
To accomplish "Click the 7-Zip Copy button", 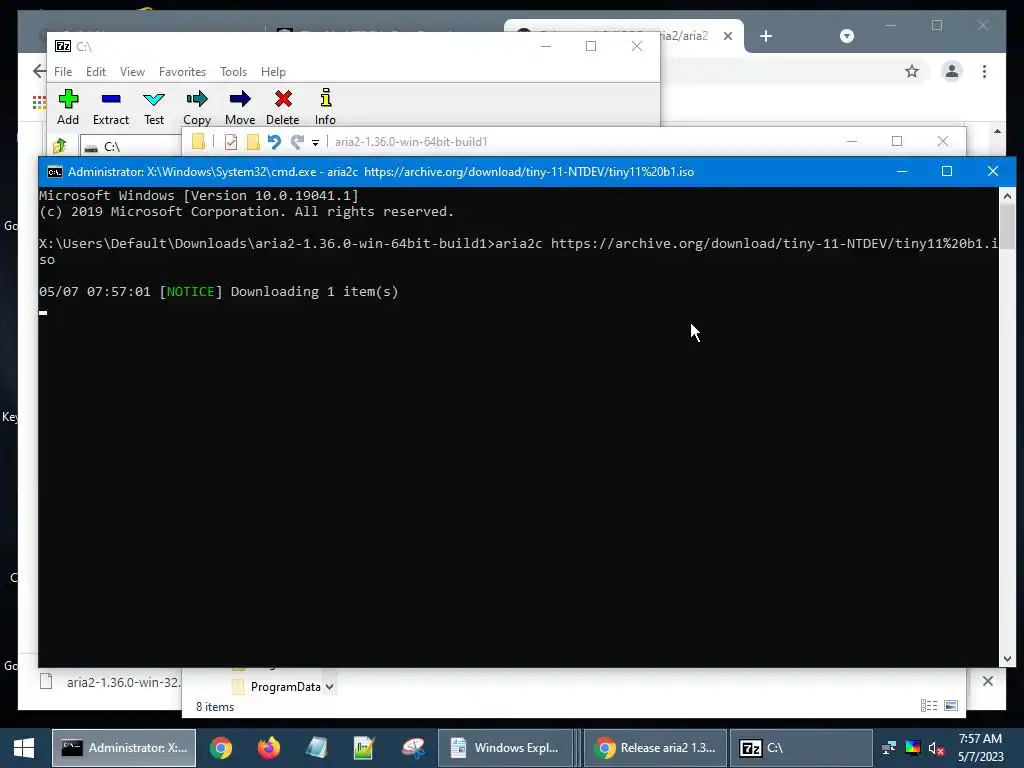I will click(x=197, y=108).
